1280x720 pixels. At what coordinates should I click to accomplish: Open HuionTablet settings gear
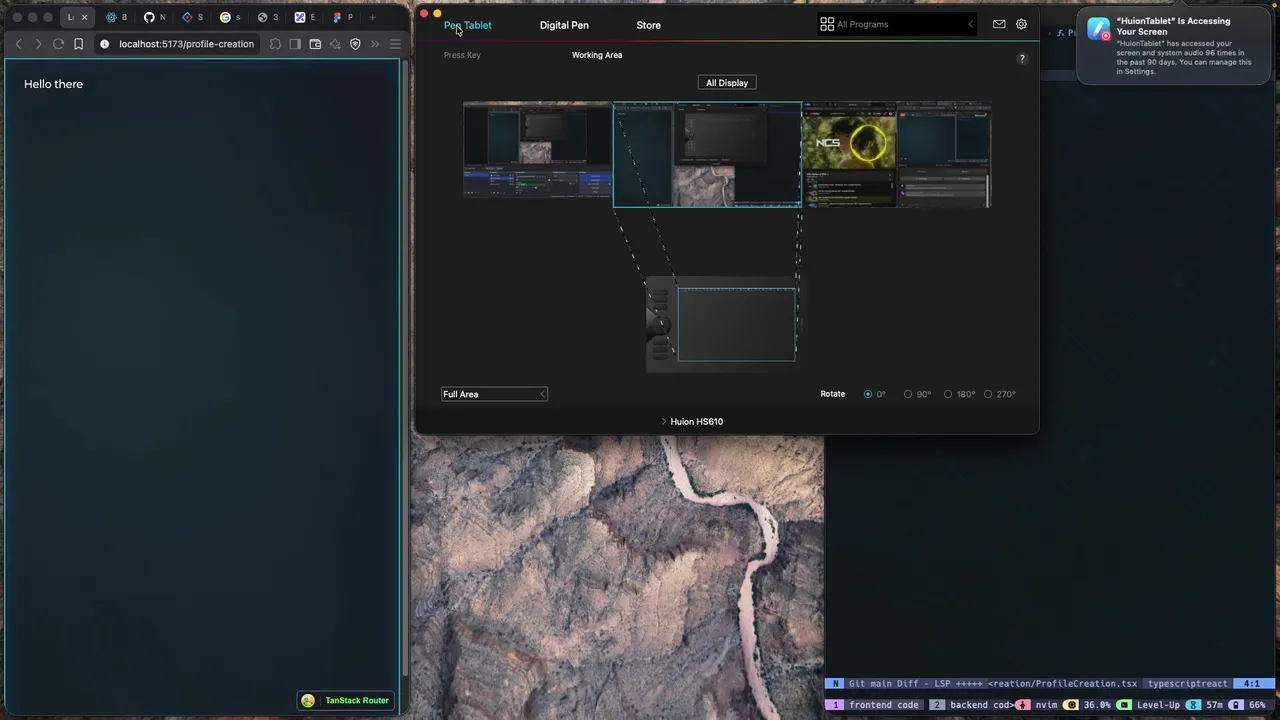(x=1021, y=24)
